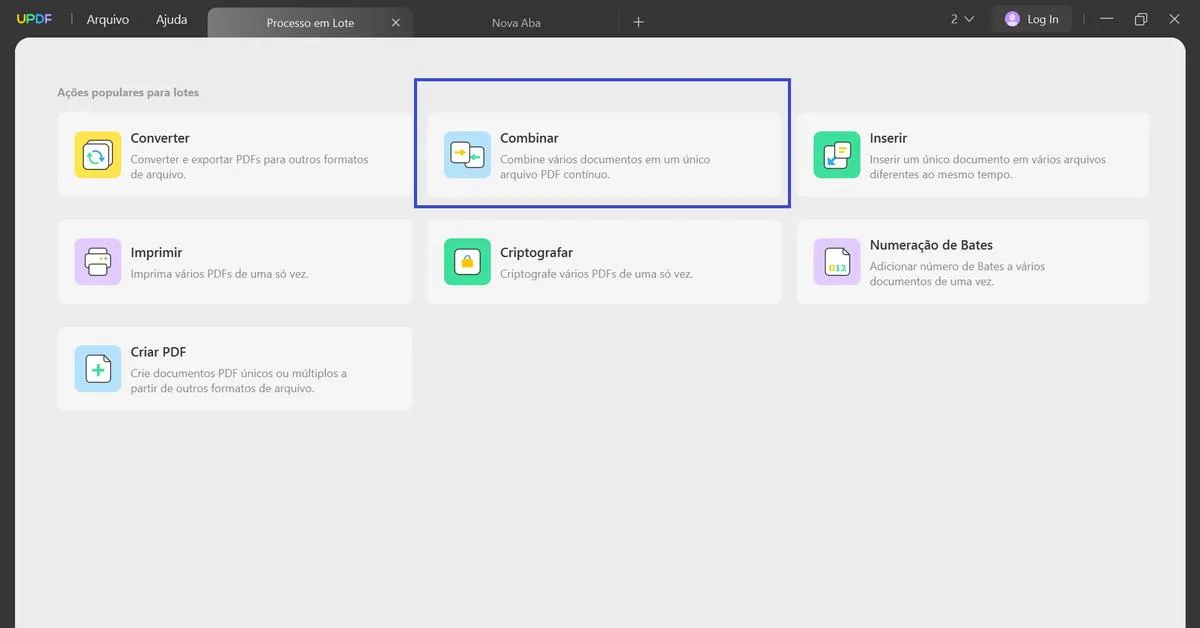Screen dimensions: 1200x628
Task: Click the Criar PDF plus-page icon
Action: click(x=98, y=369)
